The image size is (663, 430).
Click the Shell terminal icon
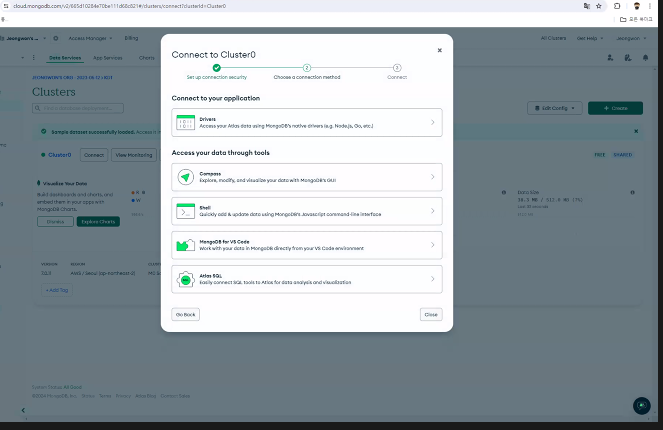pos(185,211)
